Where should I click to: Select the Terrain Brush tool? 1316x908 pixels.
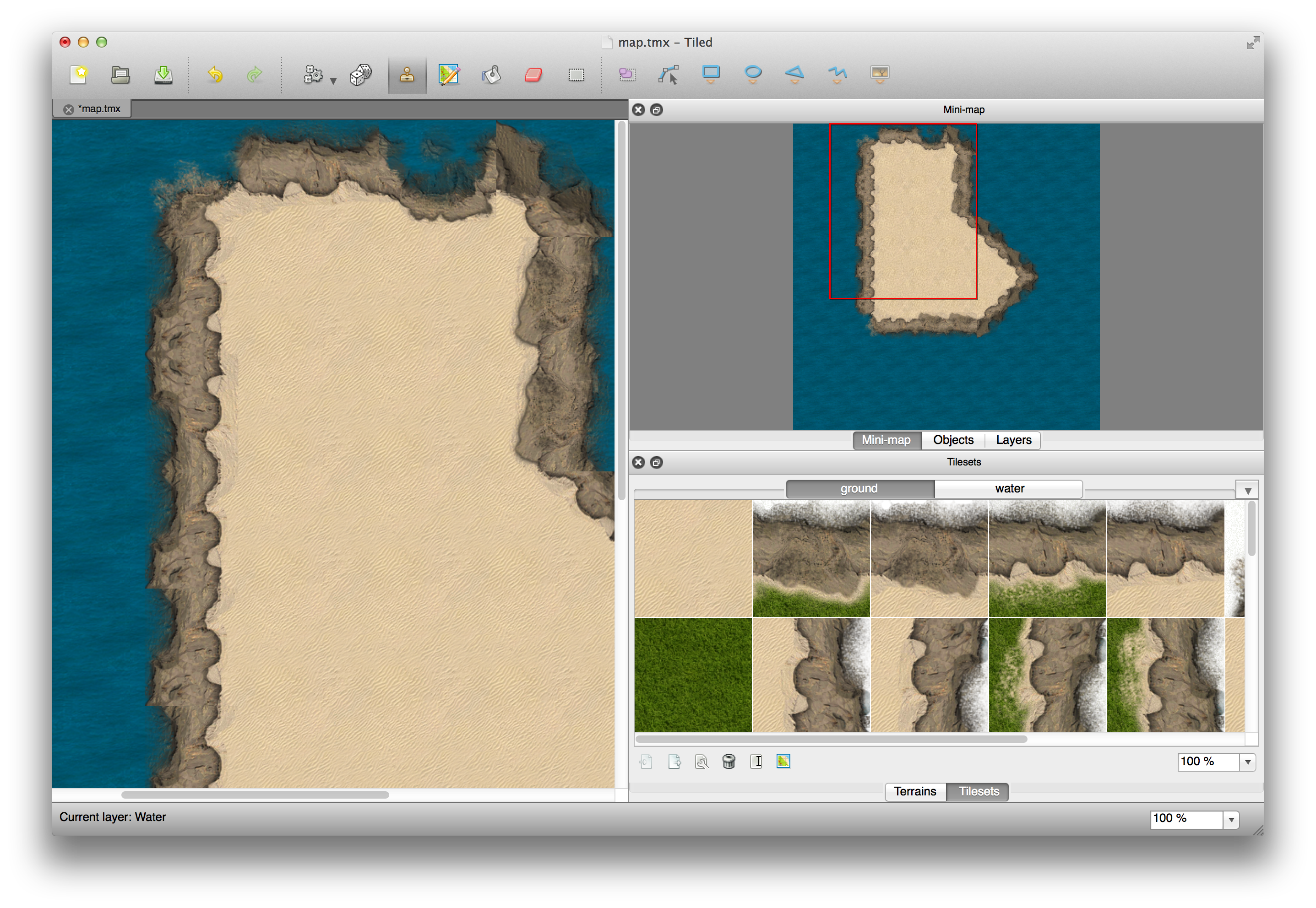(449, 75)
